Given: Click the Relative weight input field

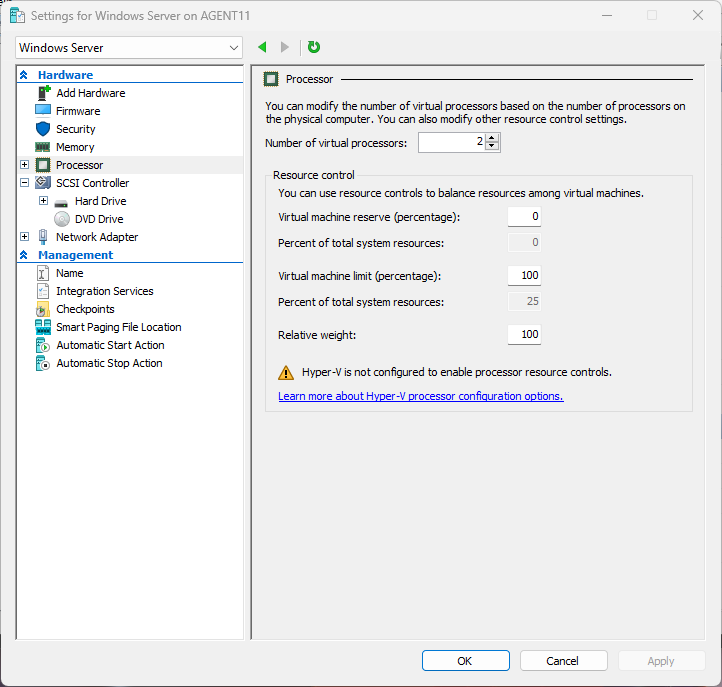Looking at the screenshot, I should tap(524, 334).
